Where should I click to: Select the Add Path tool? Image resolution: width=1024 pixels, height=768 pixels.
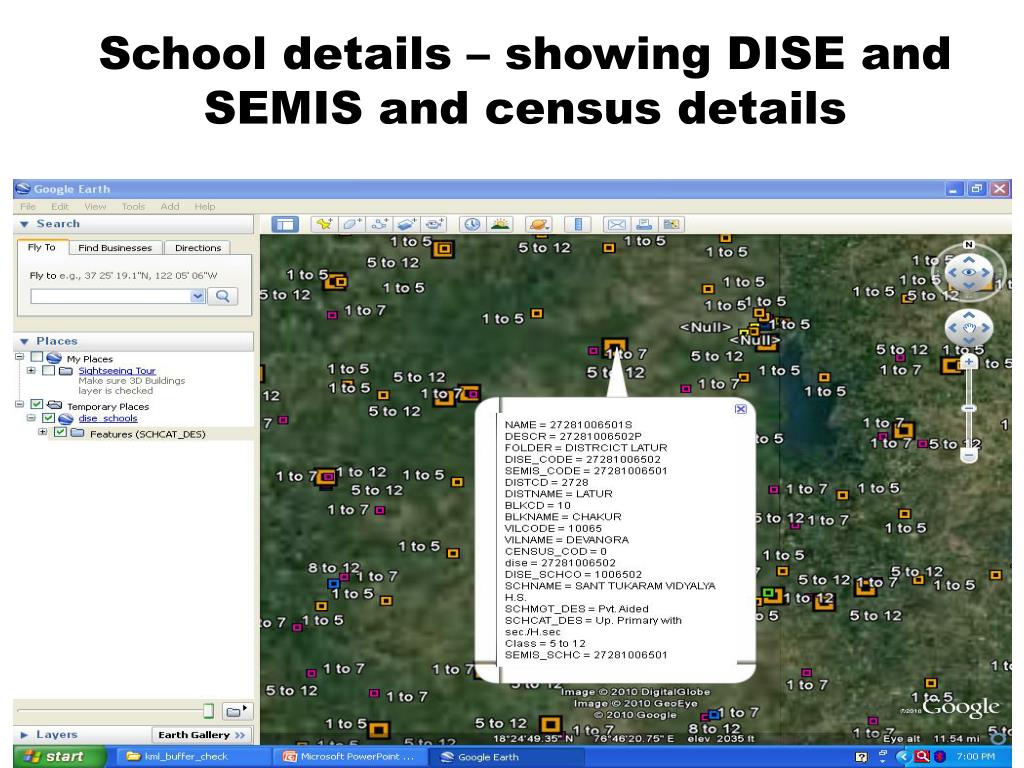coord(379,225)
